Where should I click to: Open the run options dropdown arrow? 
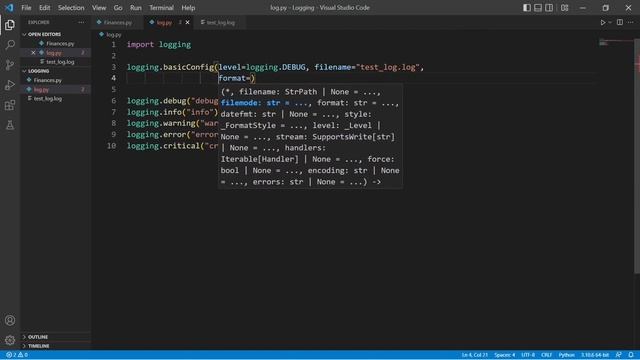610,22
